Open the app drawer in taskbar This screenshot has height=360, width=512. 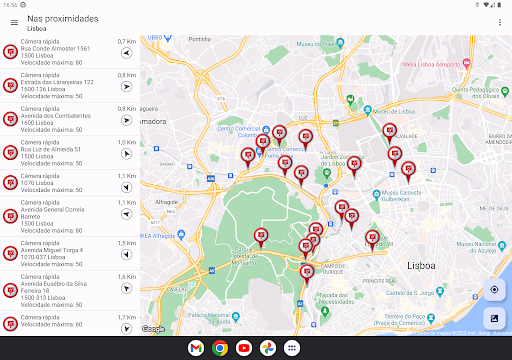(x=292, y=348)
